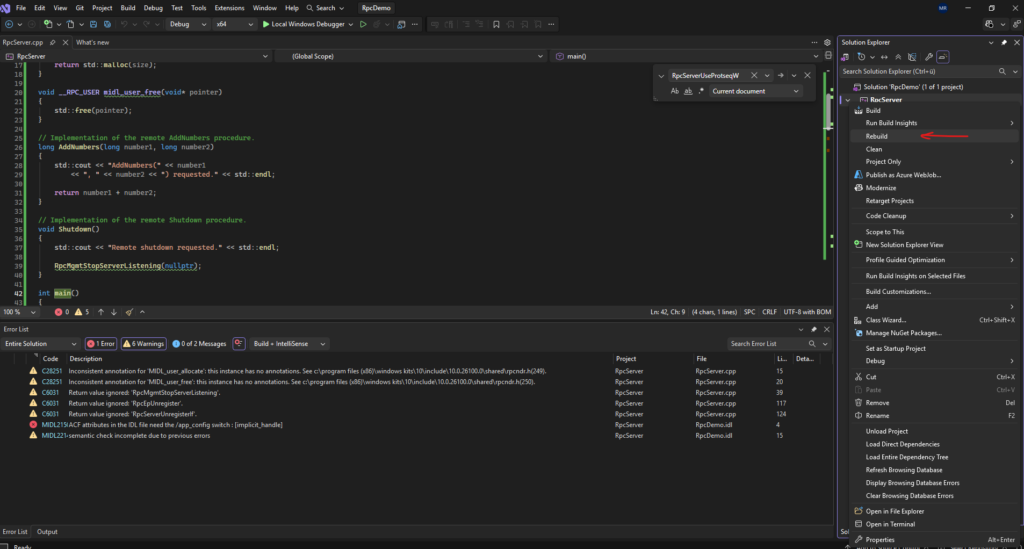Click the MIDL2151 error code link
Image resolution: width=1024 pixels, height=549 pixels.
(54, 425)
